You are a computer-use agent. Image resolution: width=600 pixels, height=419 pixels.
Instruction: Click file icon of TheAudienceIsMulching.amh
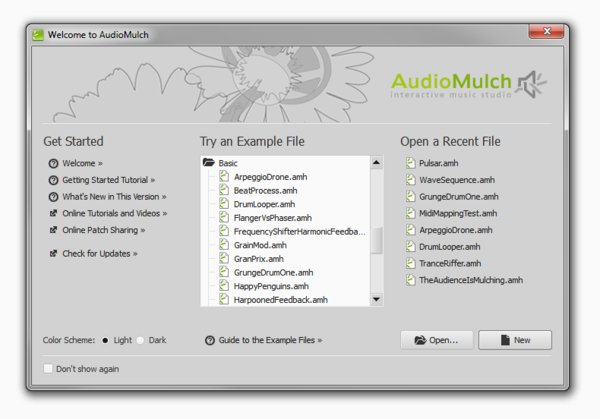(x=411, y=280)
